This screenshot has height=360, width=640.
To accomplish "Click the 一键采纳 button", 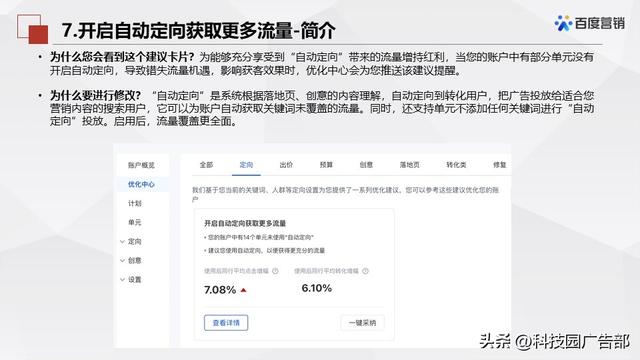I will point(362,323).
